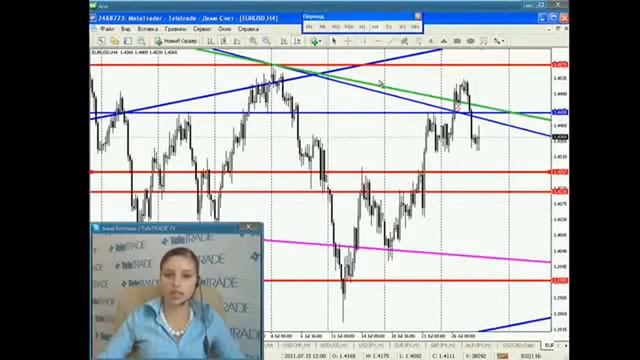Select the vertical line drawing tool
640x360 pixels.
364,41
